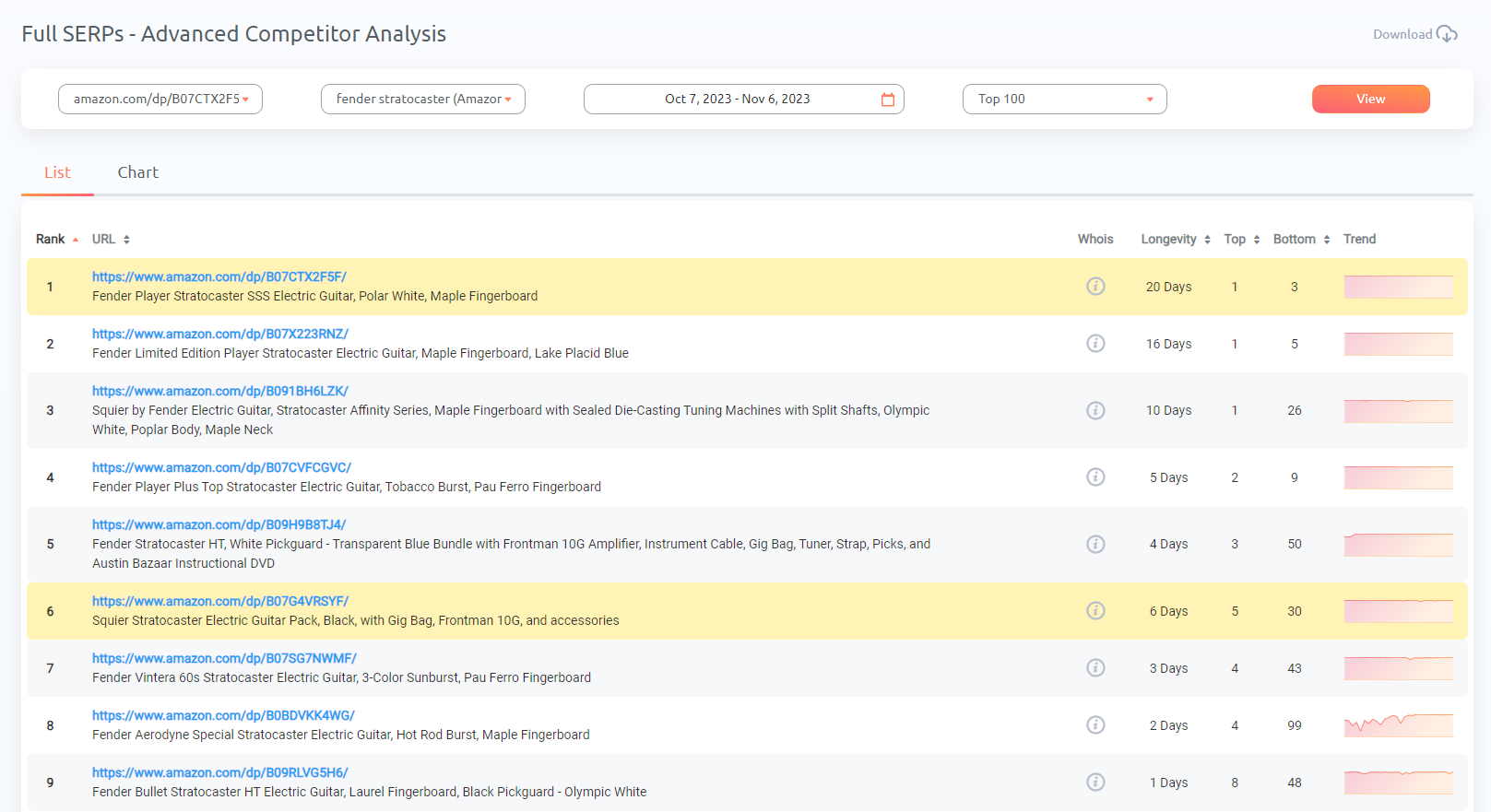
Task: Open Whois info for B09H9B8TJ4 row
Action: click(1095, 544)
